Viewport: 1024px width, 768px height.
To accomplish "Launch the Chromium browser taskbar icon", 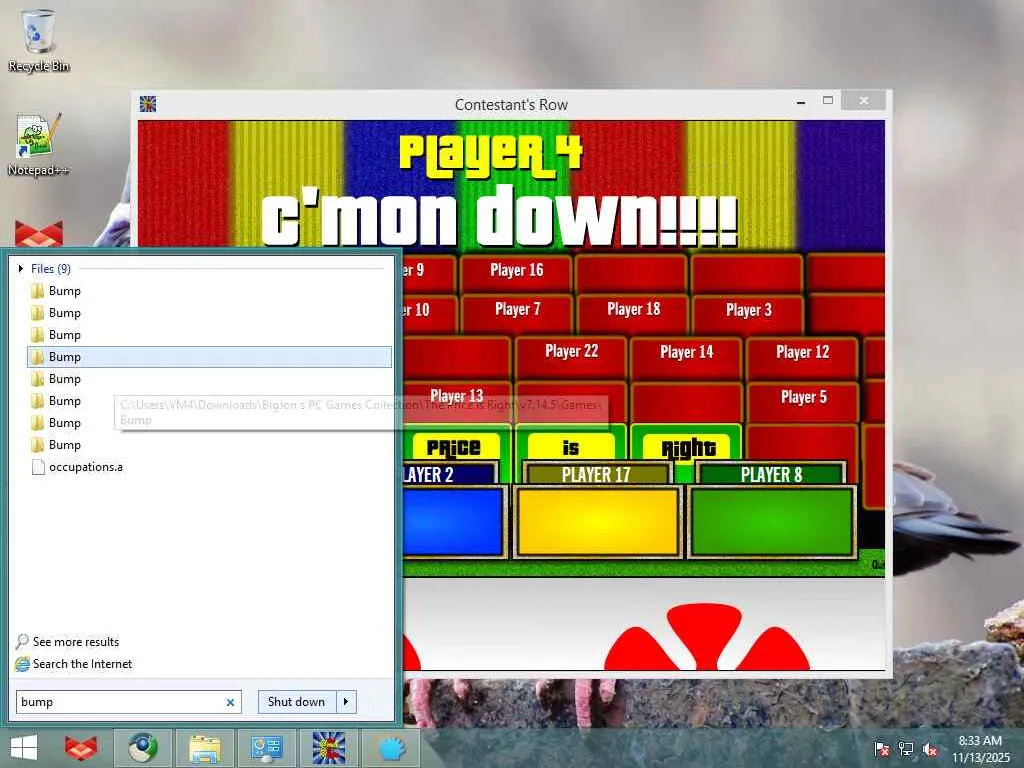I will [143, 748].
